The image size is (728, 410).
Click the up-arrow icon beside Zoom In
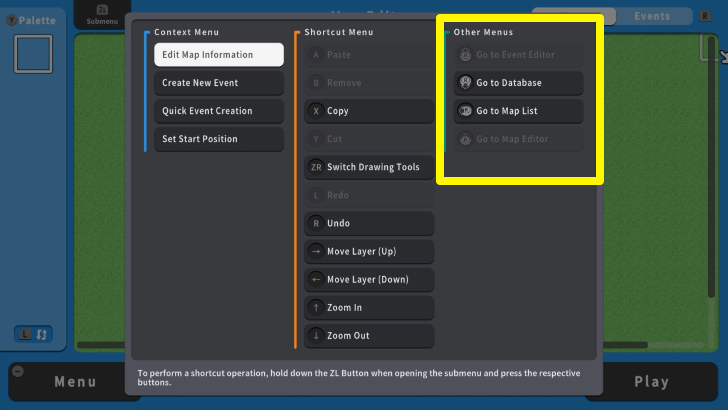click(x=316, y=307)
